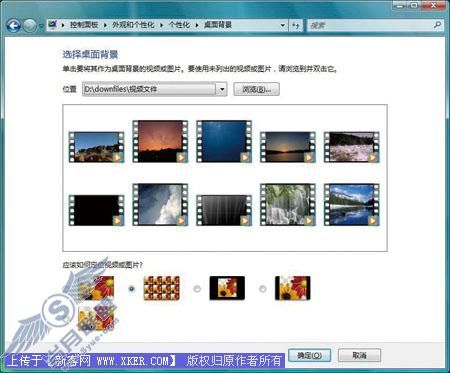Viewport: 450px width, 373px height.
Task: Select 个性化 in the breadcrumb path
Action: point(179,25)
